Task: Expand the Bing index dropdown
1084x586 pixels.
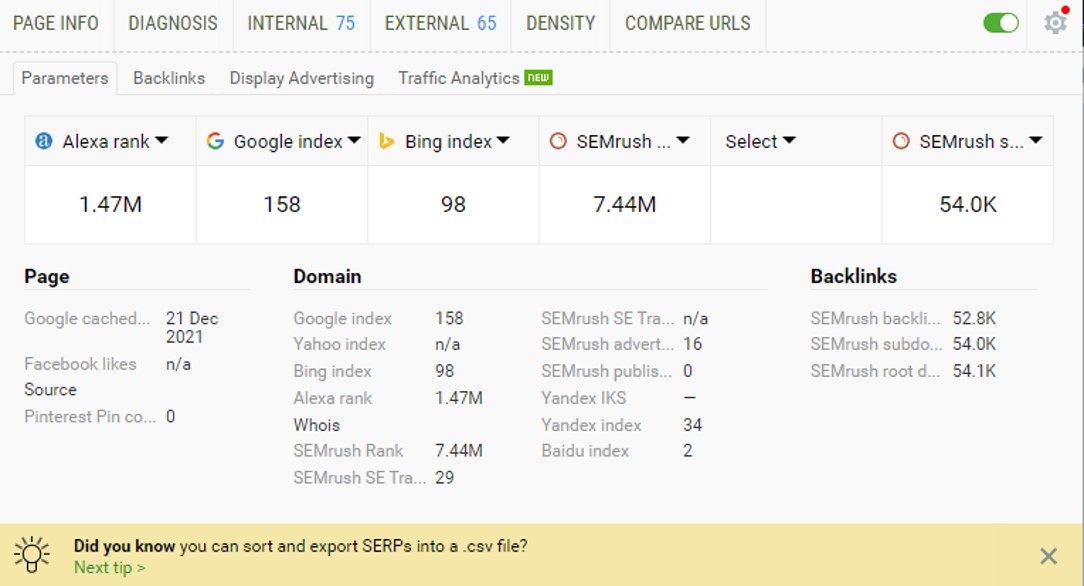Action: (x=503, y=140)
